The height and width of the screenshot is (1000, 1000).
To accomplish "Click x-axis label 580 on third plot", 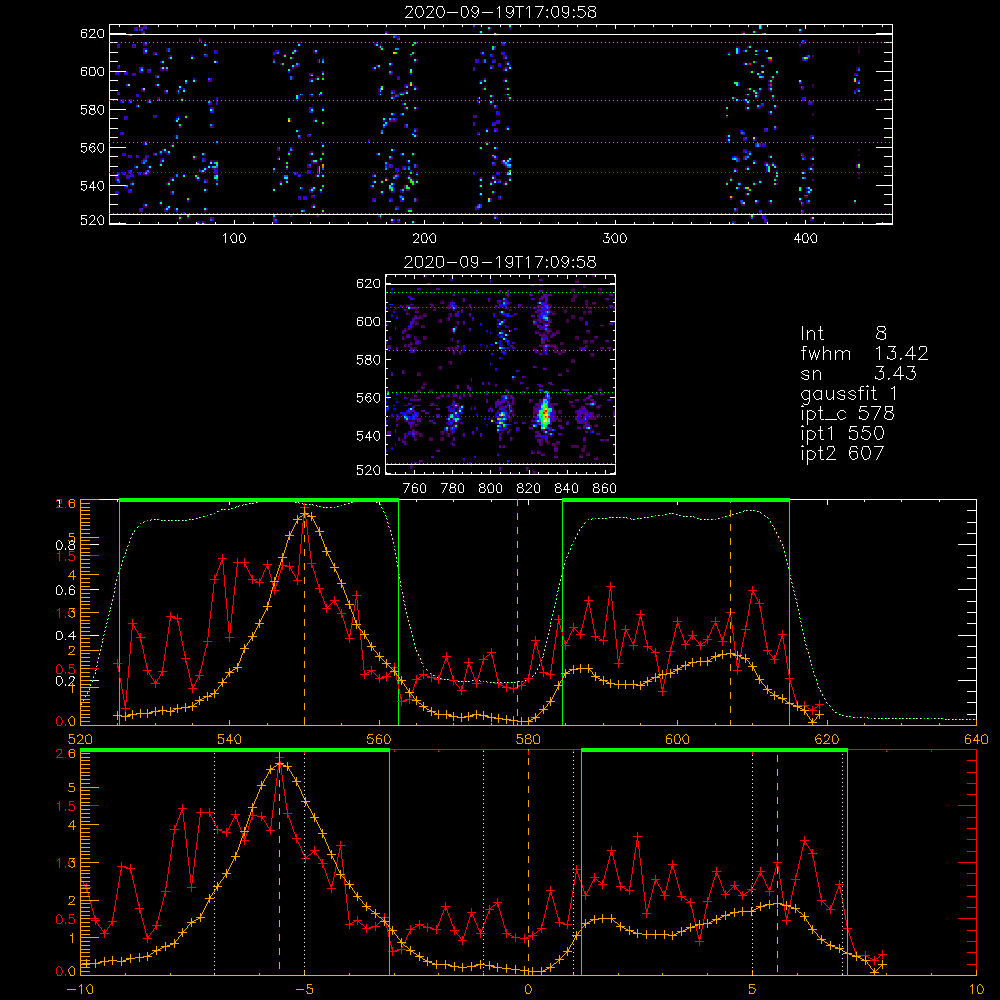I will 528,739.
